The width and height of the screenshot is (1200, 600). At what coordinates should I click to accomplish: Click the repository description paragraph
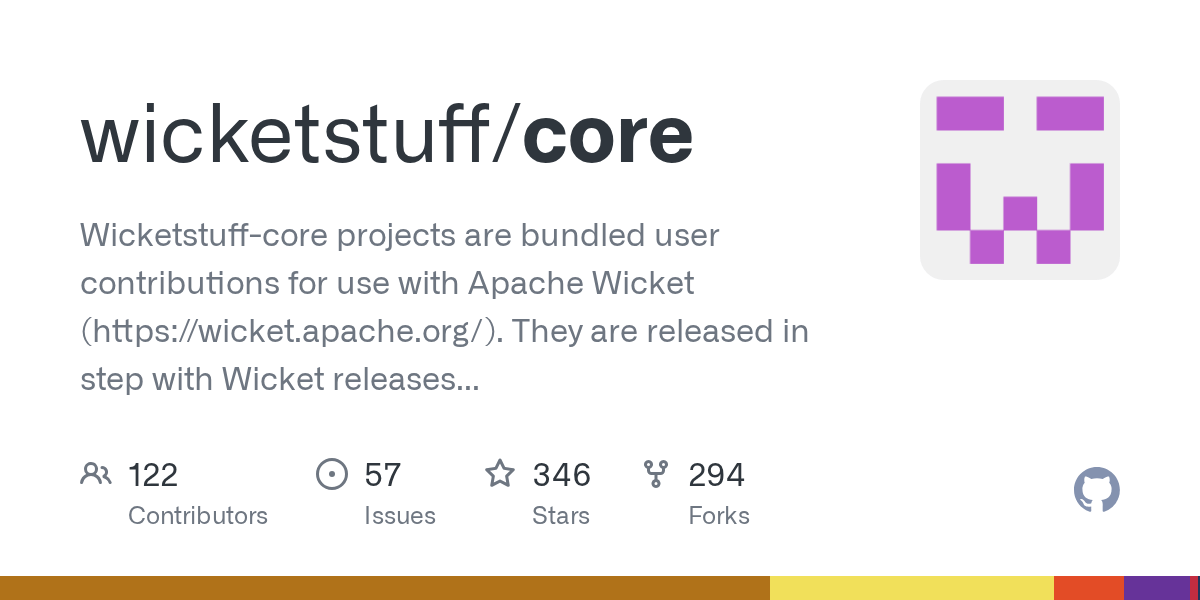[444, 307]
